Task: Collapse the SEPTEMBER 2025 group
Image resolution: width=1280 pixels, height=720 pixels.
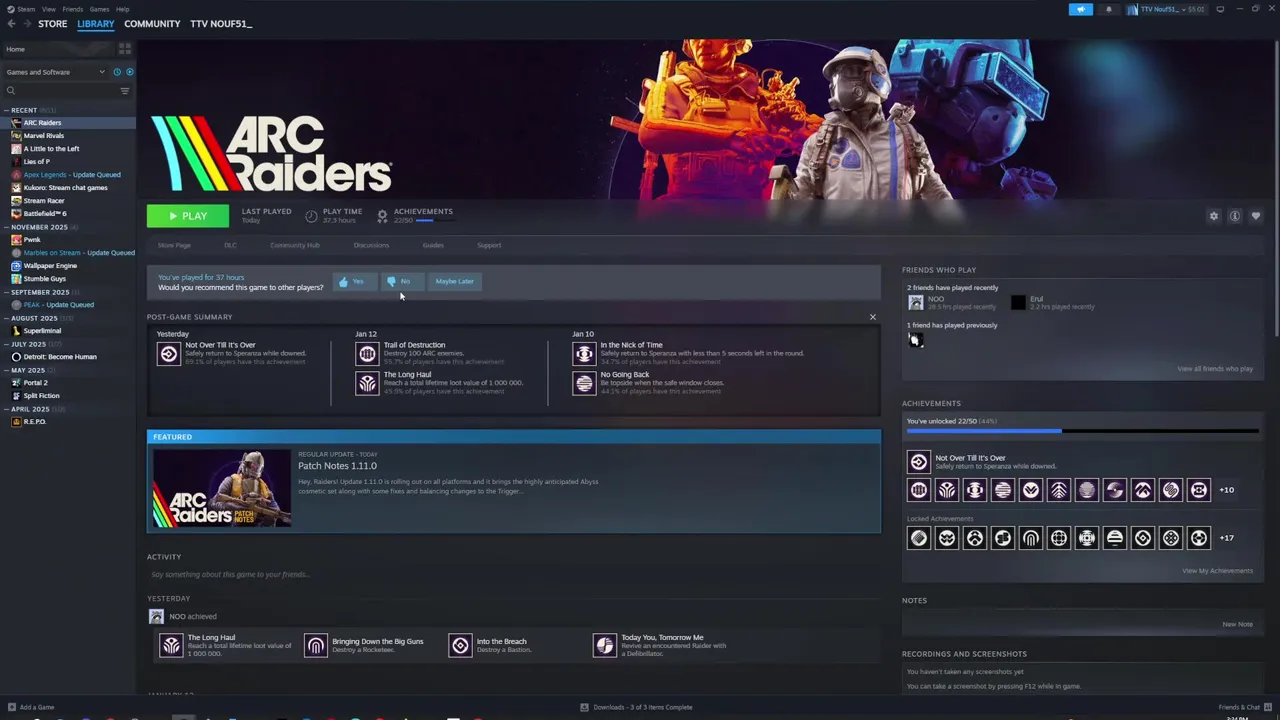Action: tap(6, 292)
